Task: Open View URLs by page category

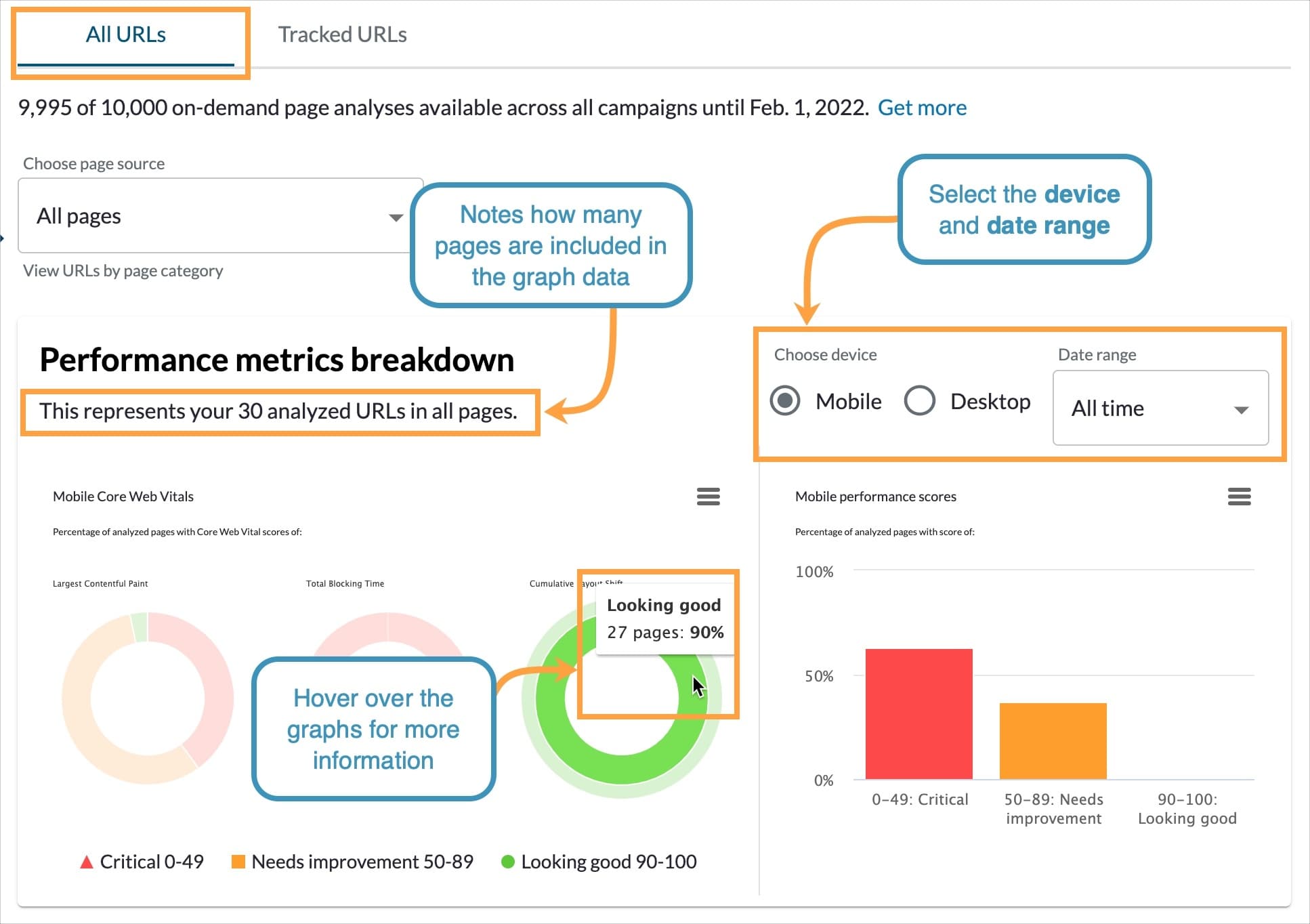Action: coord(123,270)
